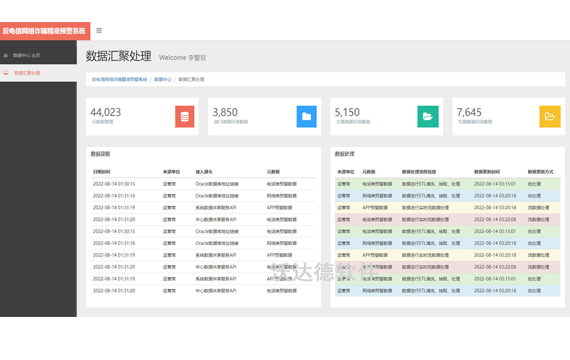Click the 数据汇聚处理 page heading
The width and height of the screenshot is (570, 360).
click(119, 56)
